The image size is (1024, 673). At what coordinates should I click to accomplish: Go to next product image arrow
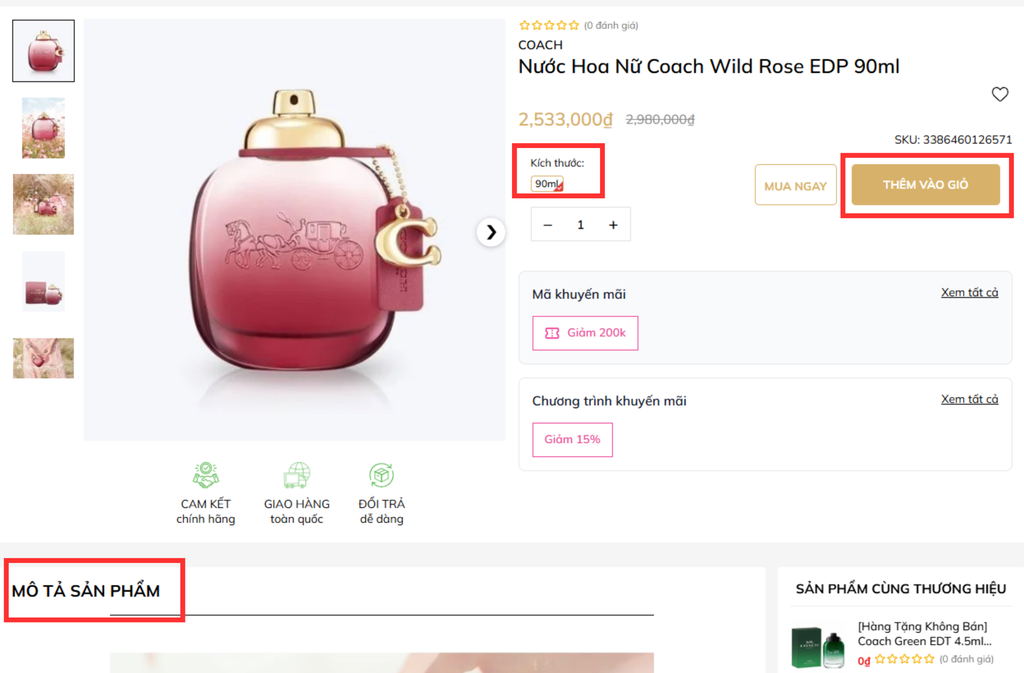(x=491, y=232)
